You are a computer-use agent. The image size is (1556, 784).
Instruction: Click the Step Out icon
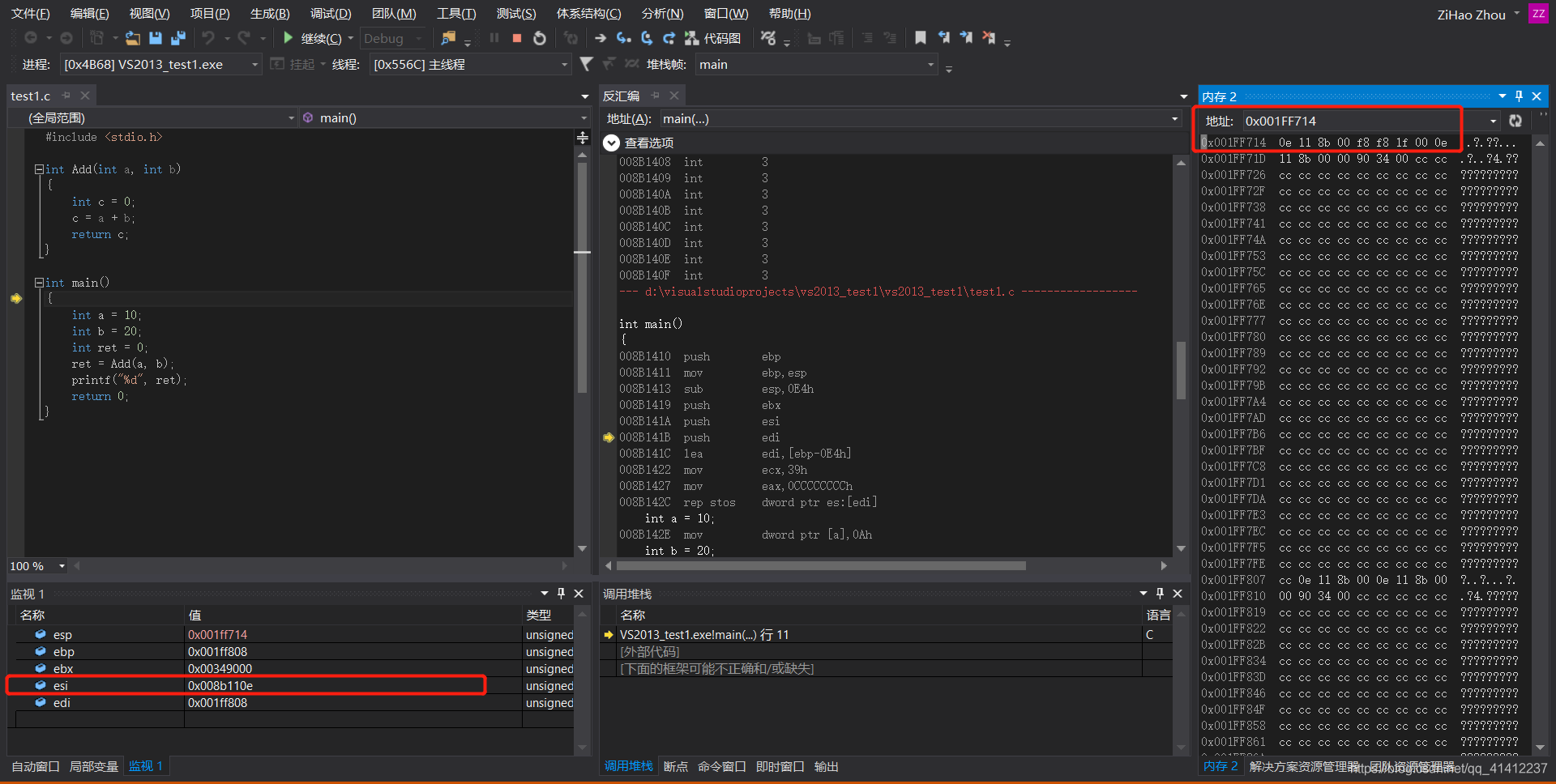tap(669, 38)
